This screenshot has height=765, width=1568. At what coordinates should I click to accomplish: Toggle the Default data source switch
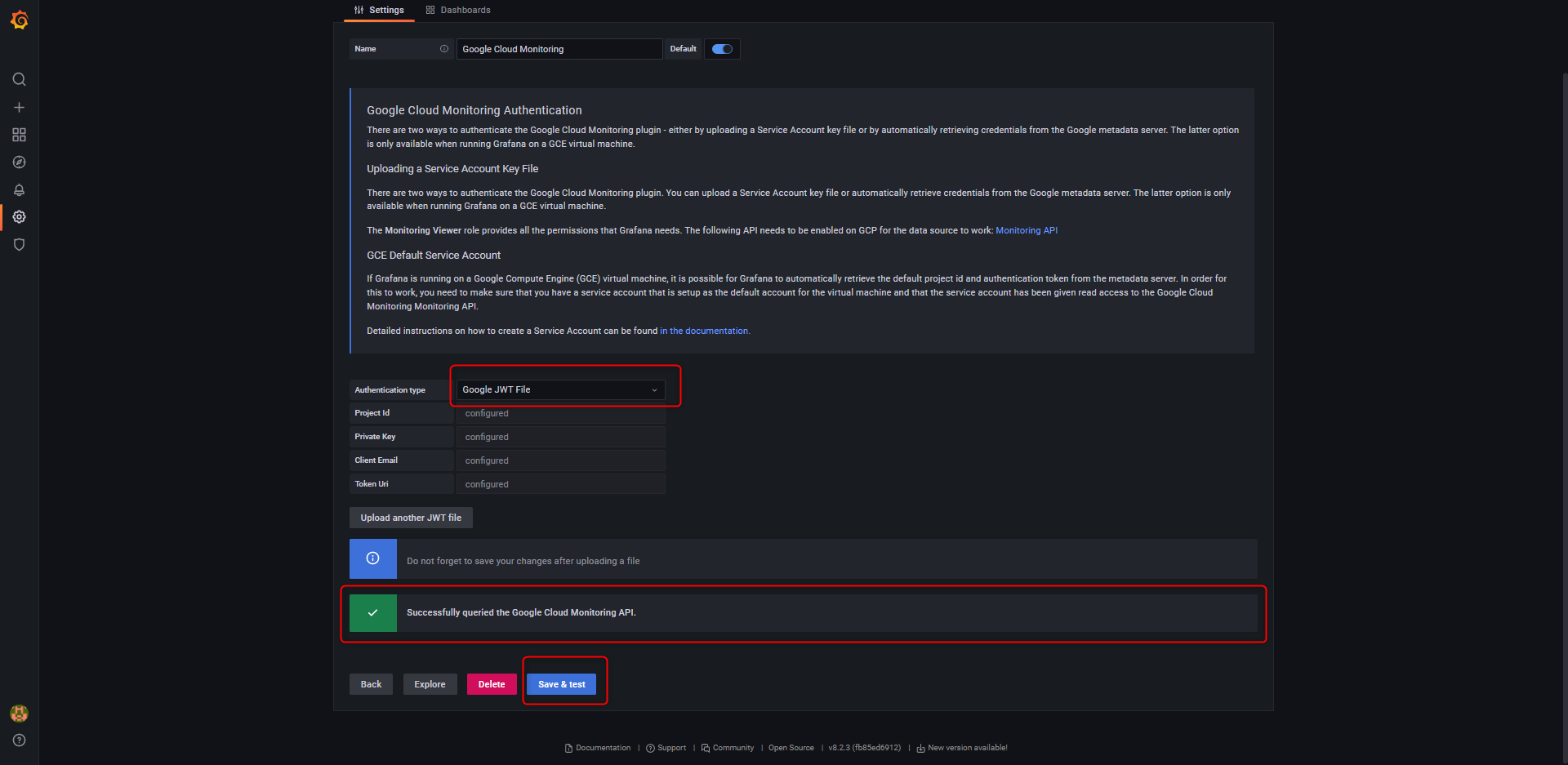pyautogui.click(x=722, y=49)
